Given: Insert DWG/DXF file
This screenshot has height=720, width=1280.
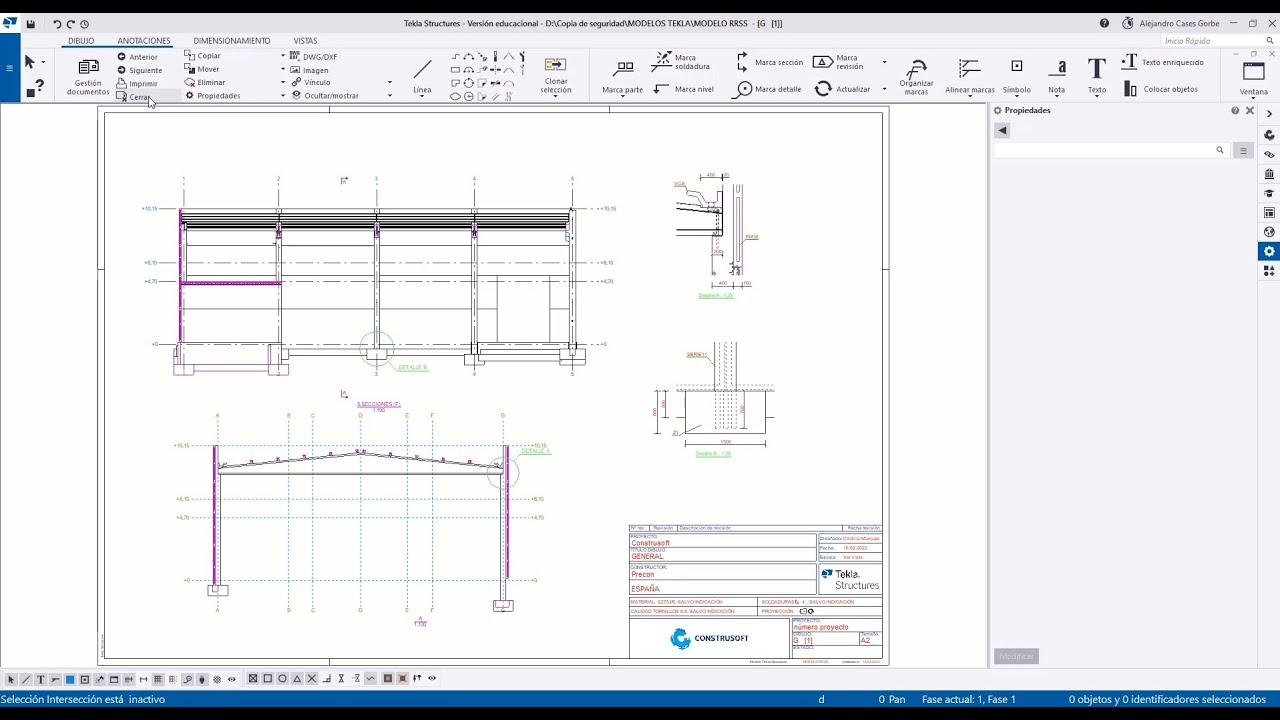Looking at the screenshot, I should pos(314,57).
